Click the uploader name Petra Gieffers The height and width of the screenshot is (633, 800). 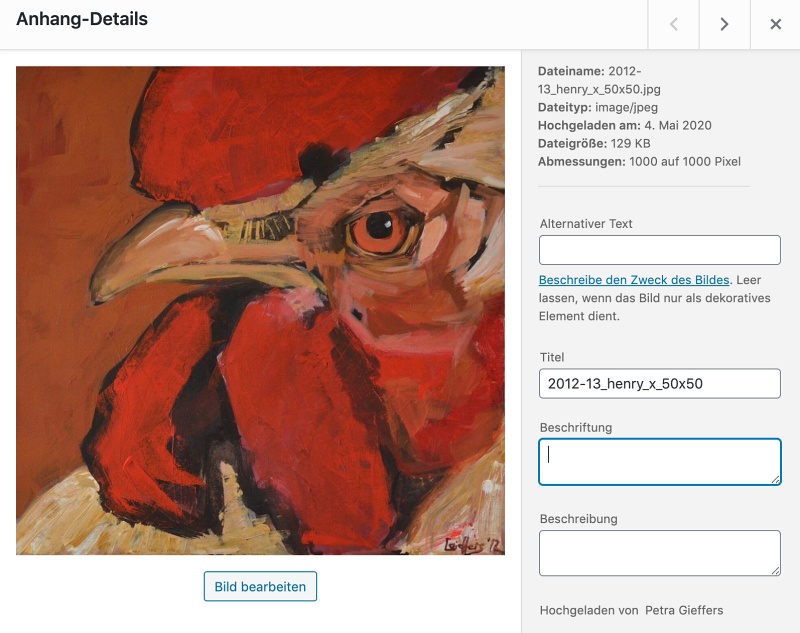tap(684, 610)
